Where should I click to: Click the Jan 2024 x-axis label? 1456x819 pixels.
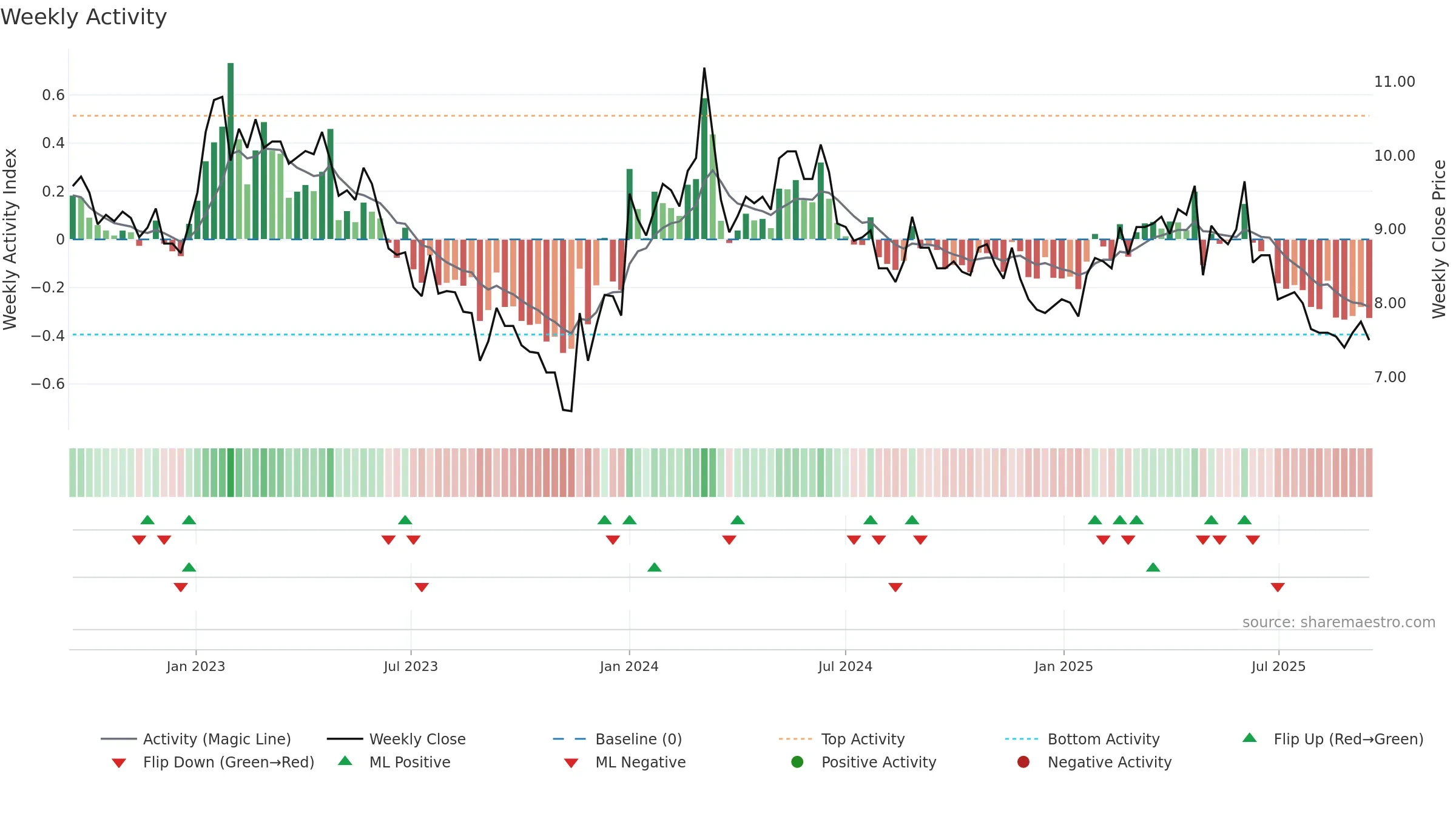[629, 666]
